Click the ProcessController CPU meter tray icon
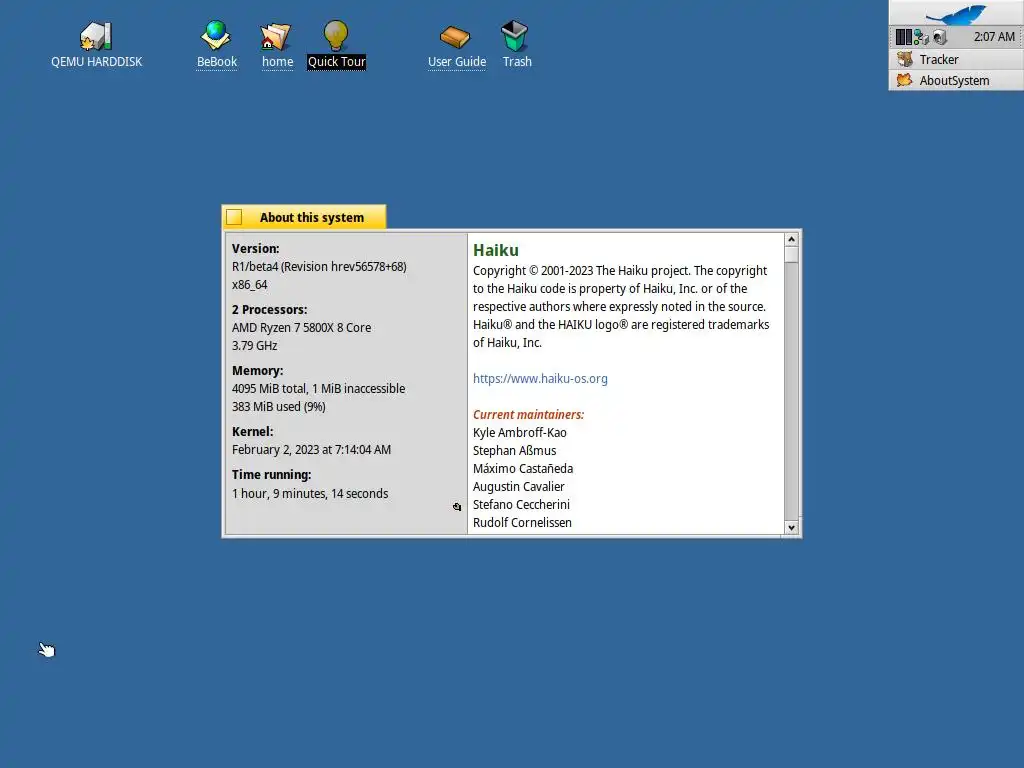The height and width of the screenshot is (768, 1024). [903, 37]
